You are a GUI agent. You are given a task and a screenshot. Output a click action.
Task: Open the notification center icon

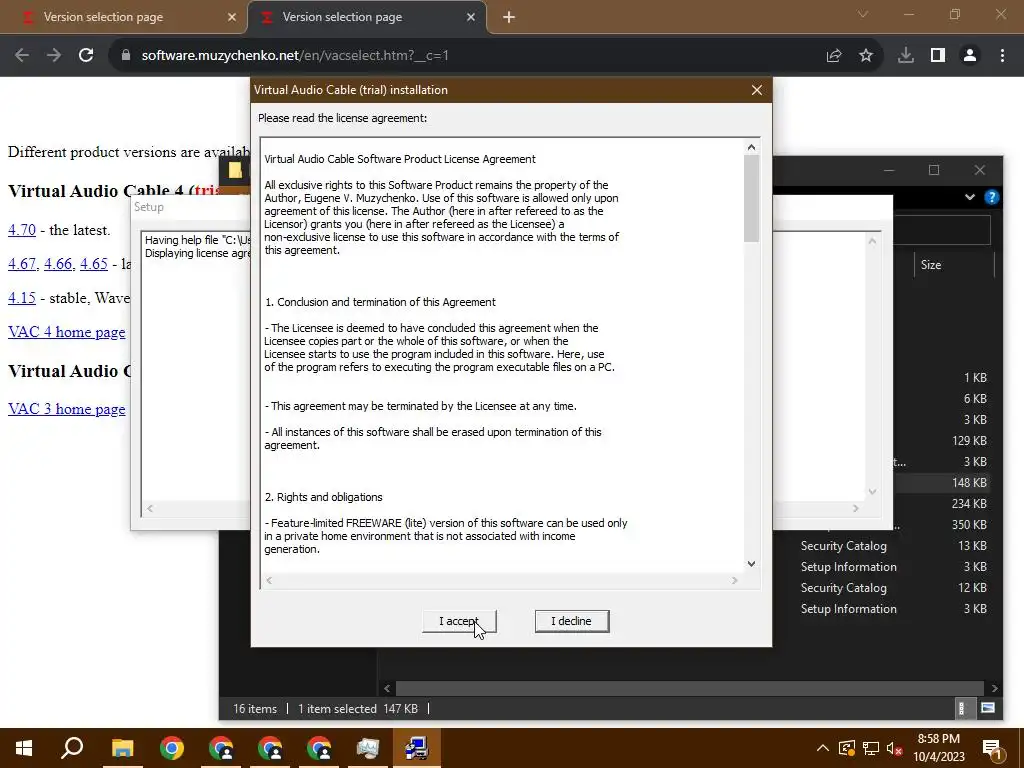pyautogui.click(x=993, y=748)
